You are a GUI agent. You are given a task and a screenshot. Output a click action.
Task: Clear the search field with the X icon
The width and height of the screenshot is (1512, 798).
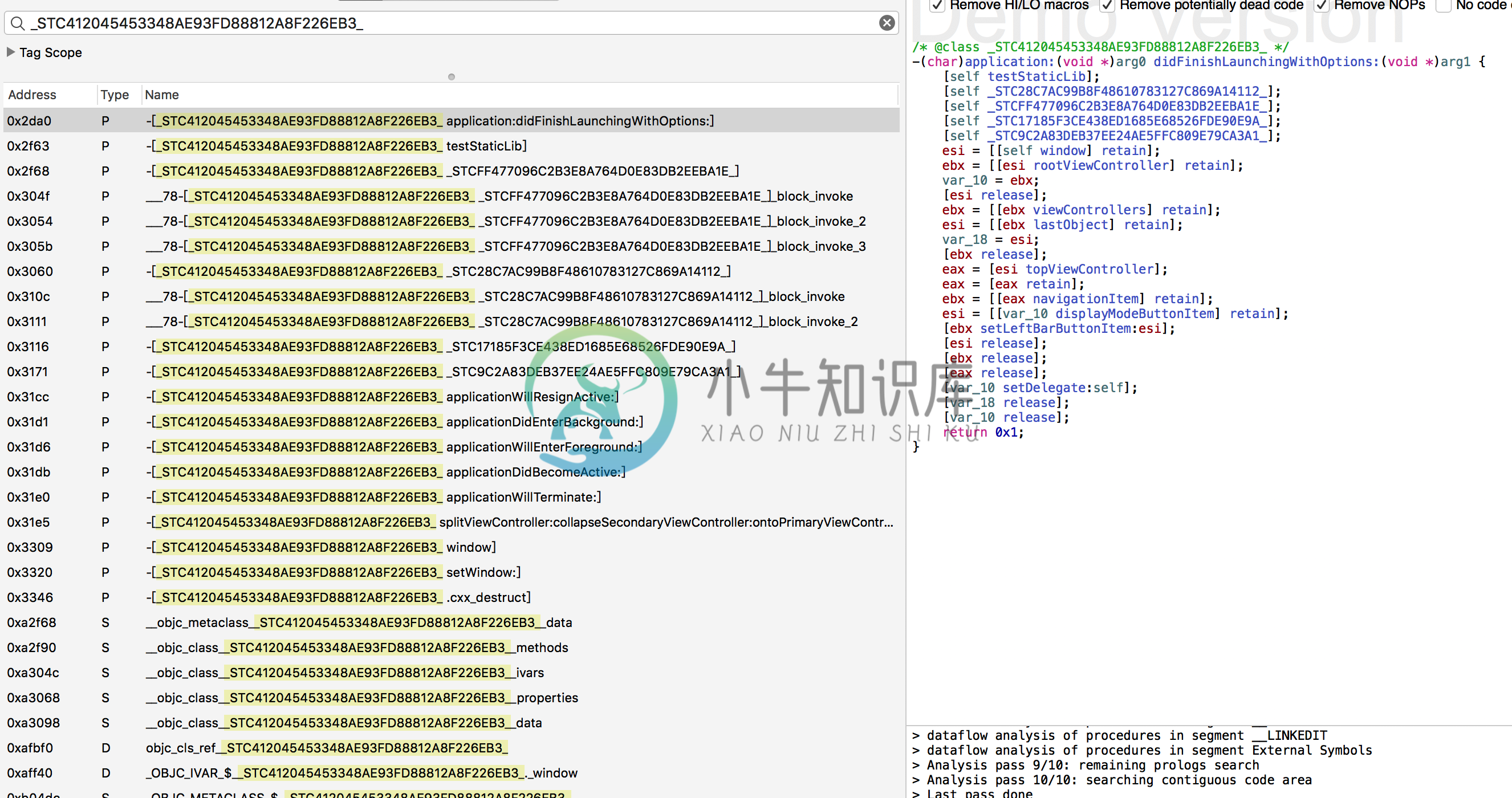coord(887,23)
